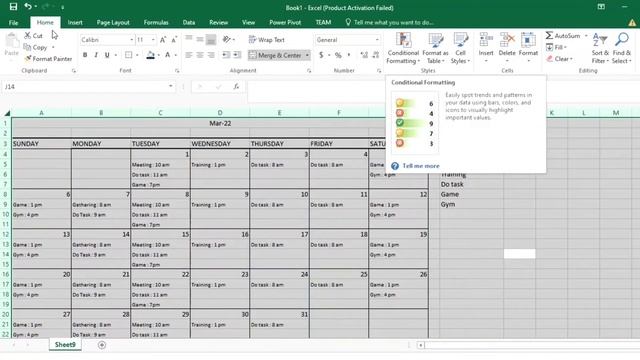640x360 pixels.
Task: Toggle middle vertical alignment
Action: [200, 40]
